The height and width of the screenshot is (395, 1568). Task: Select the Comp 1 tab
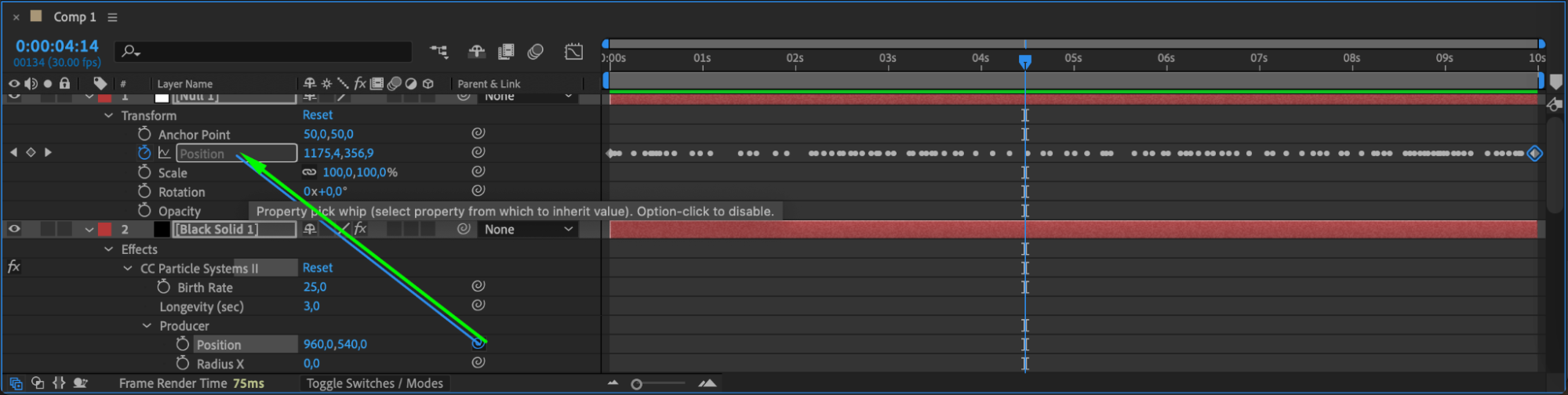click(x=75, y=16)
